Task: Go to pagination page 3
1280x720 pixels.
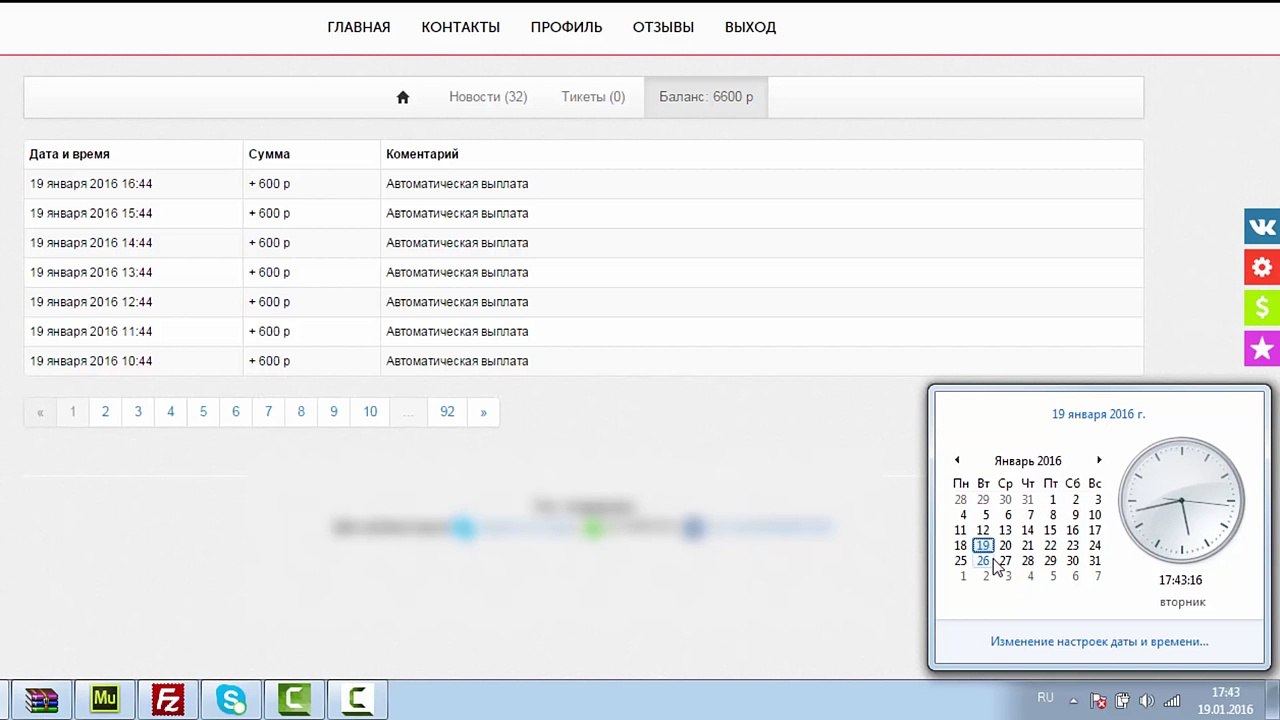Action: point(138,412)
